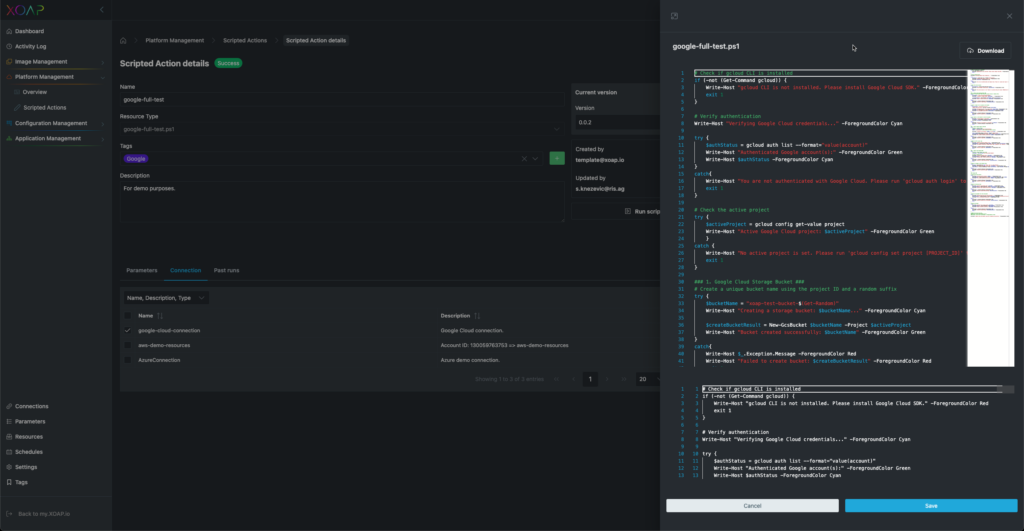Open Activity Log in sidebar
This screenshot has width=1024, height=531.
[x=30, y=46]
